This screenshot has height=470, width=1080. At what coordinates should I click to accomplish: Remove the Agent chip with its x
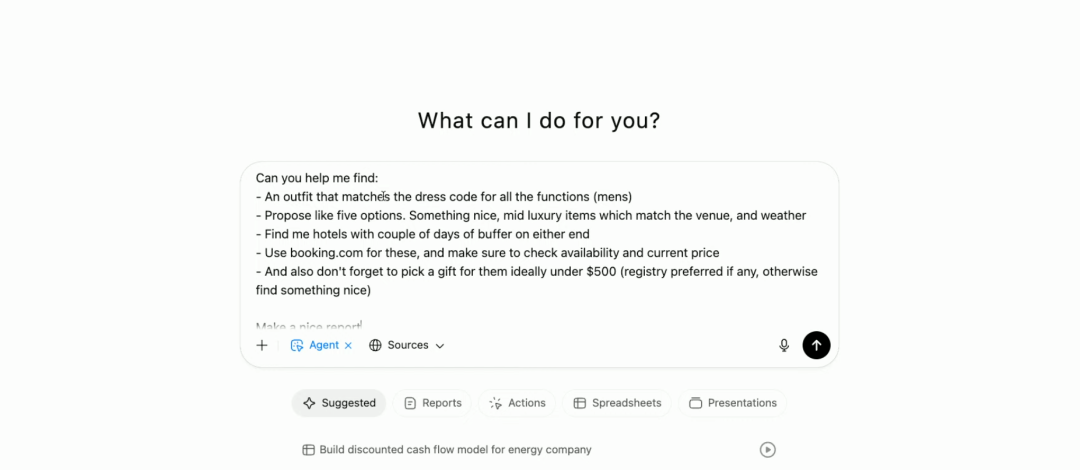(x=348, y=345)
